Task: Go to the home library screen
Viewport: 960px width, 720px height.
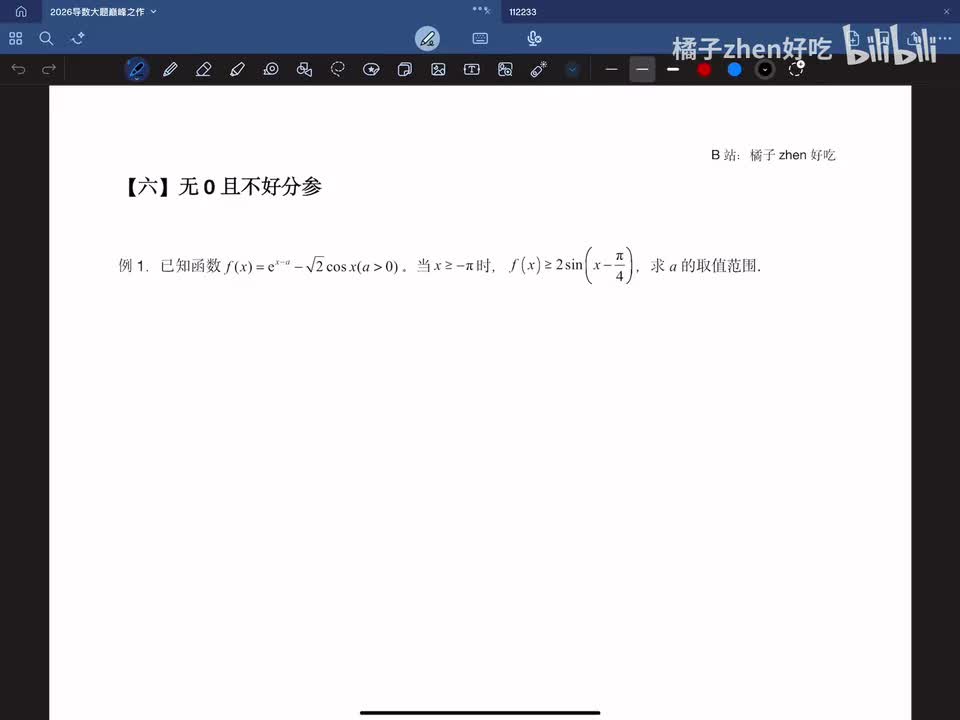Action: [21, 12]
